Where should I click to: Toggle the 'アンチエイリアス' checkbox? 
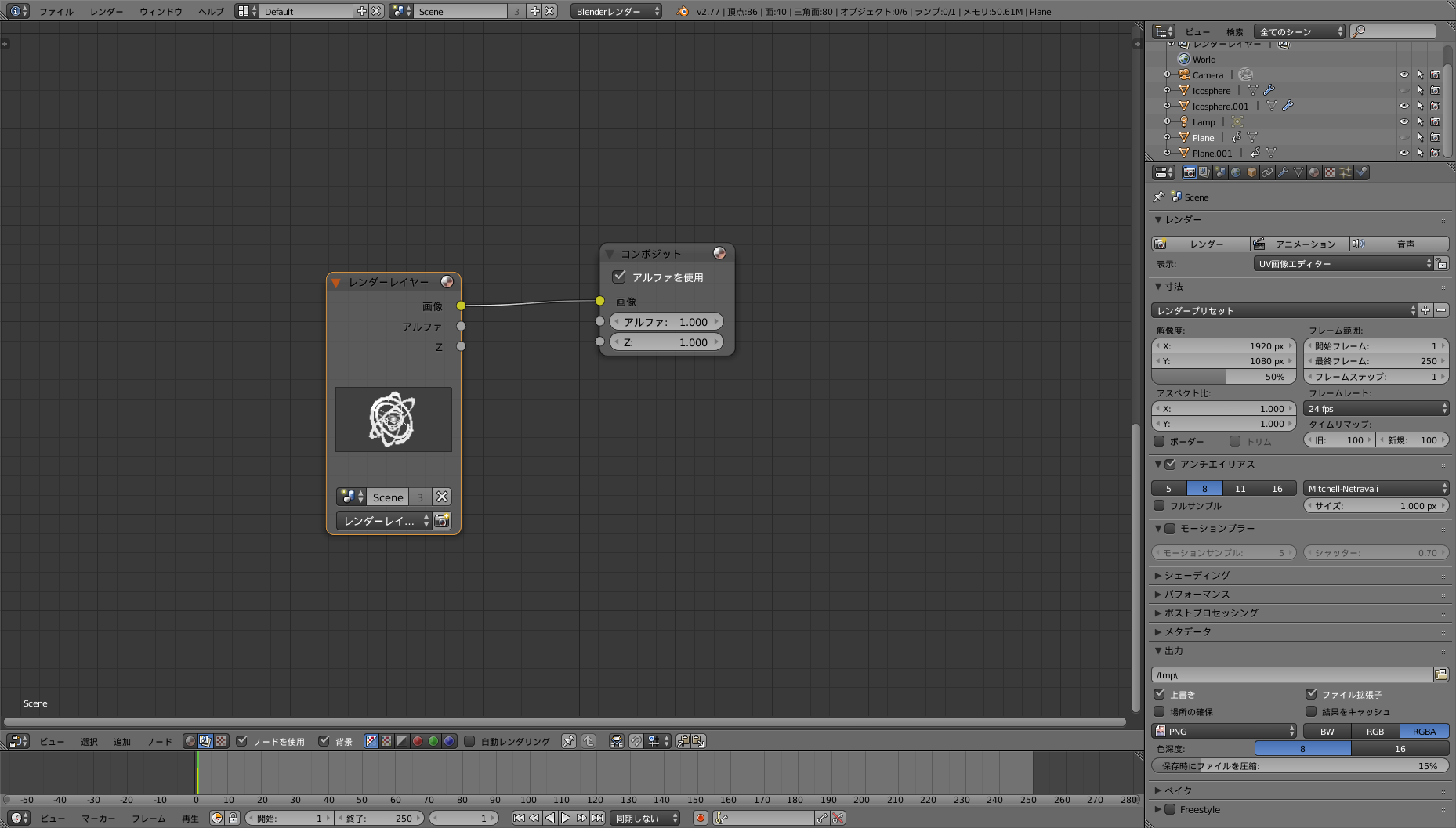coord(1171,465)
